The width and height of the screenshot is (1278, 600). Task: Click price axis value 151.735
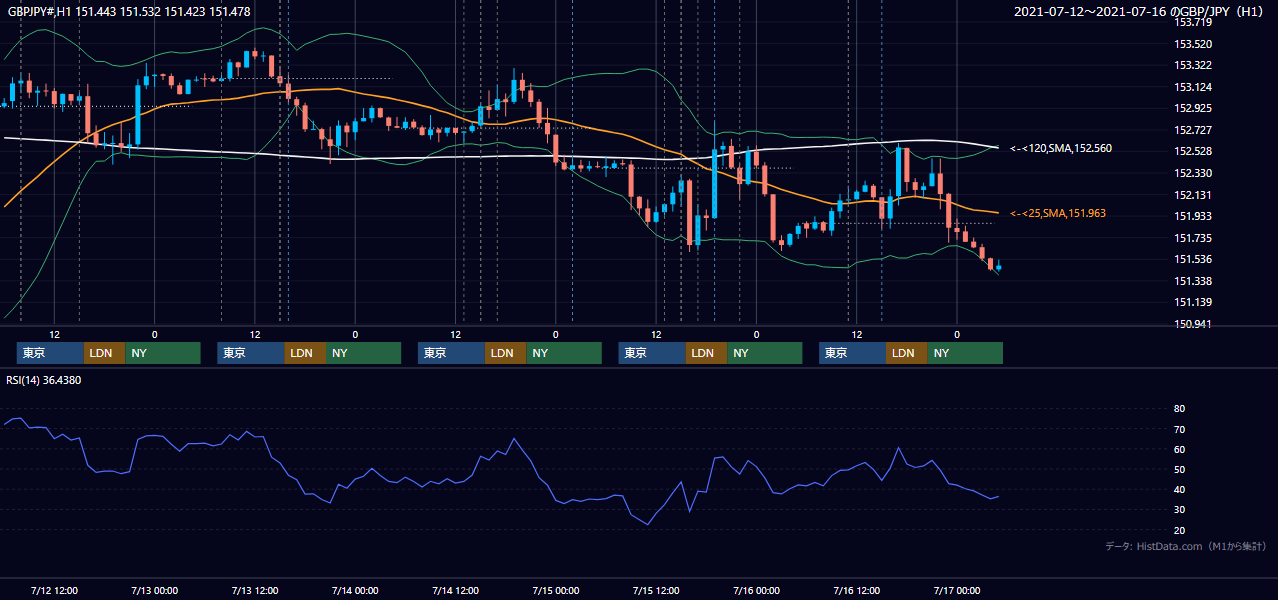pyautogui.click(x=1192, y=238)
